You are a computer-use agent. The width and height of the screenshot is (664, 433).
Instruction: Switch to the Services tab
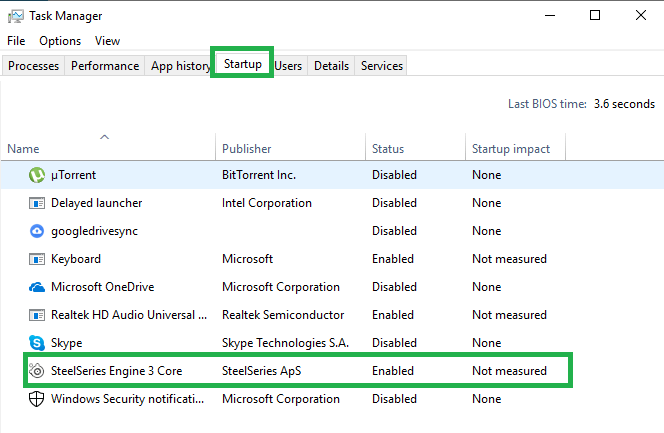click(x=382, y=66)
